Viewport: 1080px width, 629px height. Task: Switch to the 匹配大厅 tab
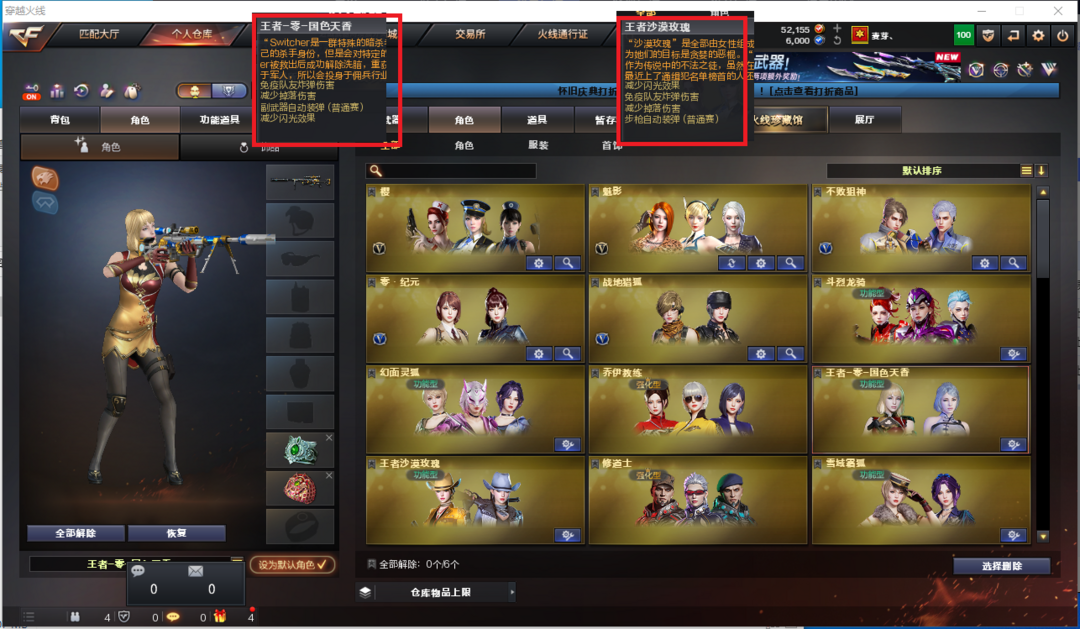tap(98, 34)
